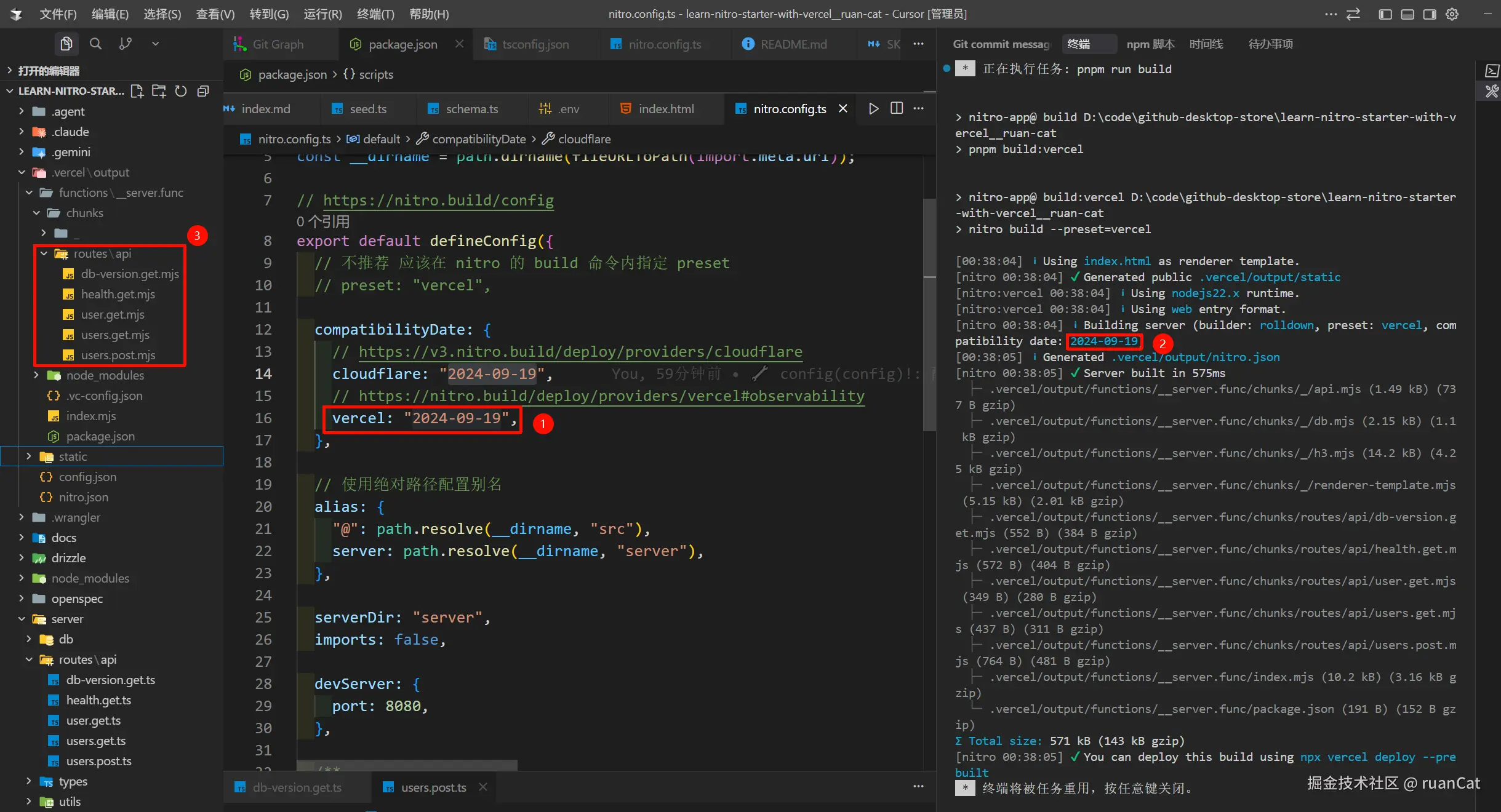Toggle the bottom panel layout button
The width and height of the screenshot is (1501, 812).
coord(1407,14)
